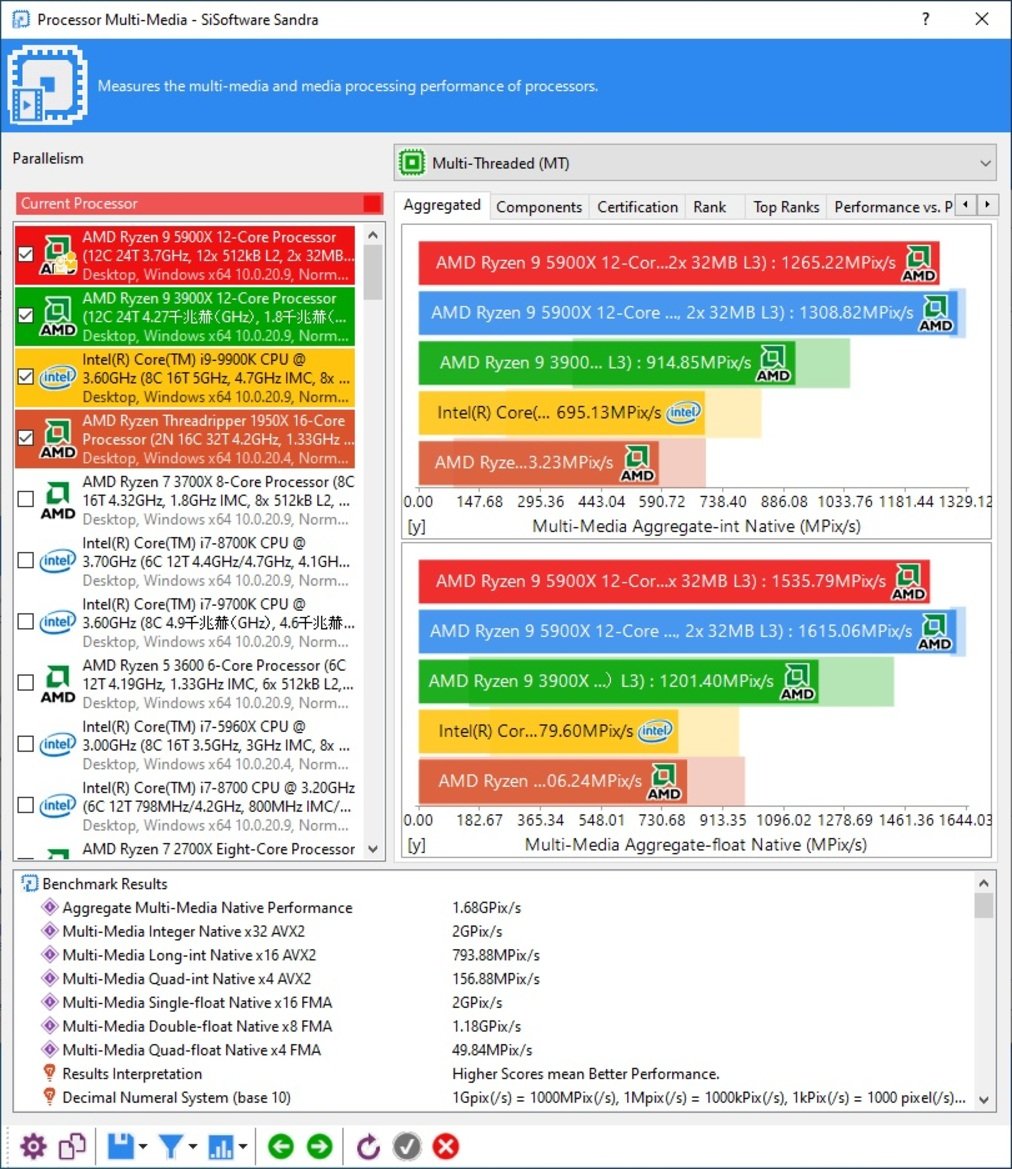This screenshot has height=1169, width=1012.
Task: Select the AMD Ryzen 7 2700X Eight-Core row
Action: tap(184, 849)
